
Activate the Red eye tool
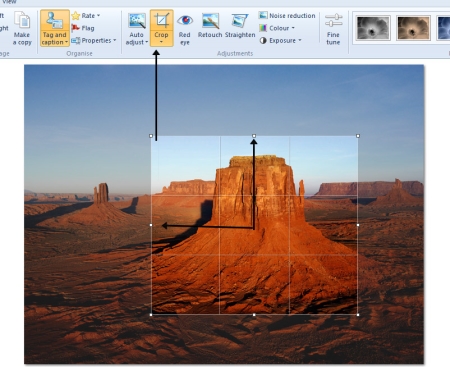click(185, 21)
